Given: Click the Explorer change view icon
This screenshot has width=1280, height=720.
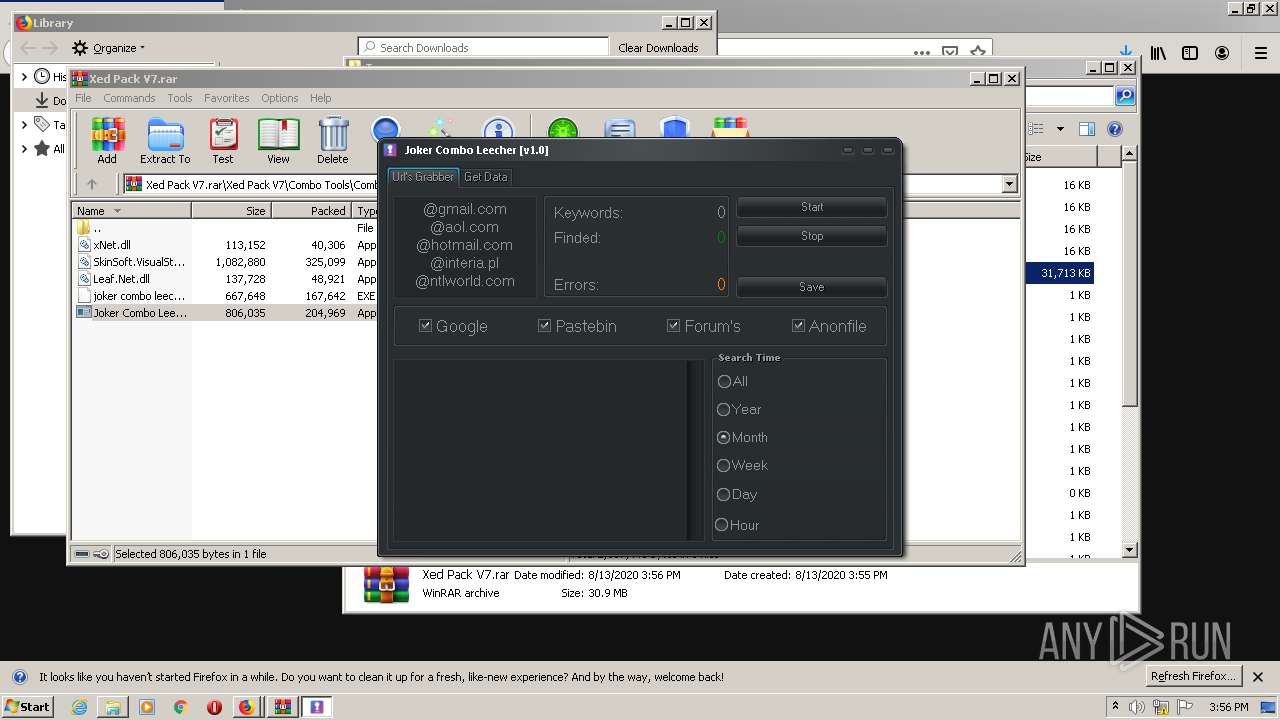Looking at the screenshot, I should pos(1037,129).
